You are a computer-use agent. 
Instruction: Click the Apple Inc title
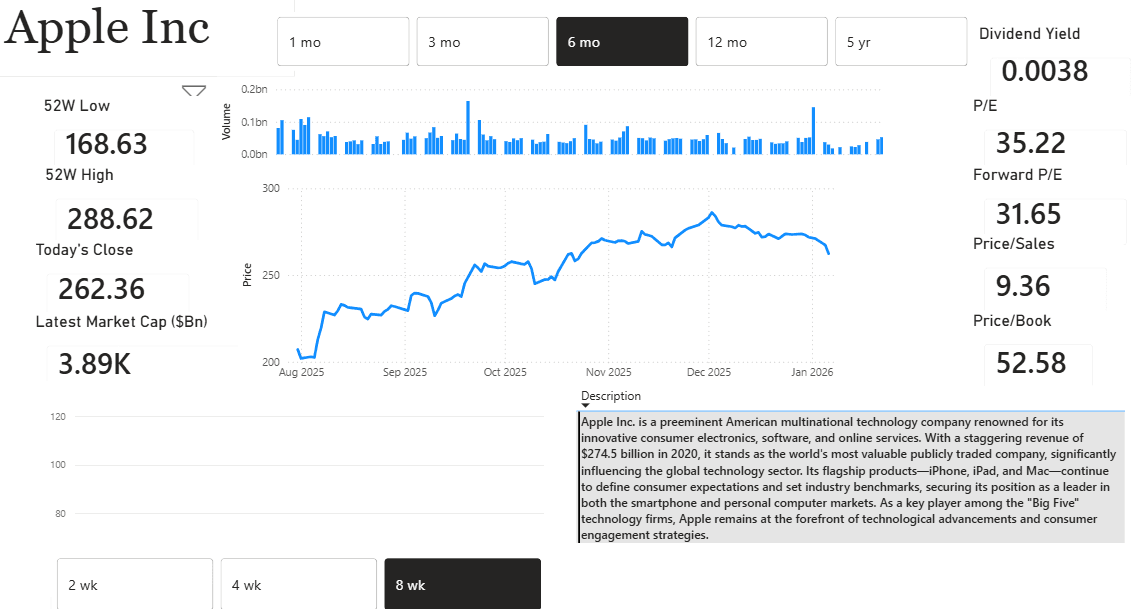click(x=106, y=30)
